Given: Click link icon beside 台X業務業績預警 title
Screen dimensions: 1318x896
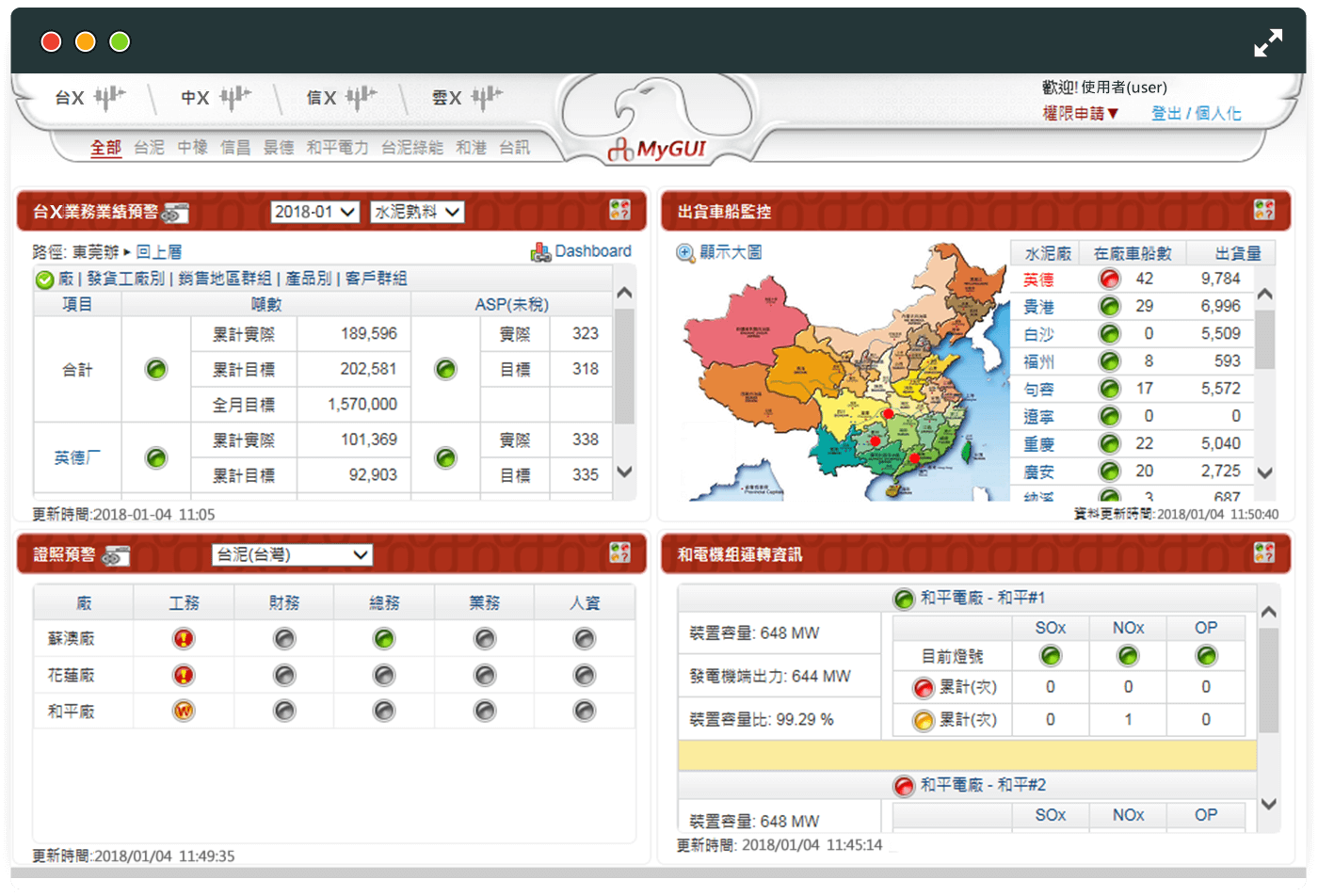Looking at the screenshot, I should [x=175, y=213].
